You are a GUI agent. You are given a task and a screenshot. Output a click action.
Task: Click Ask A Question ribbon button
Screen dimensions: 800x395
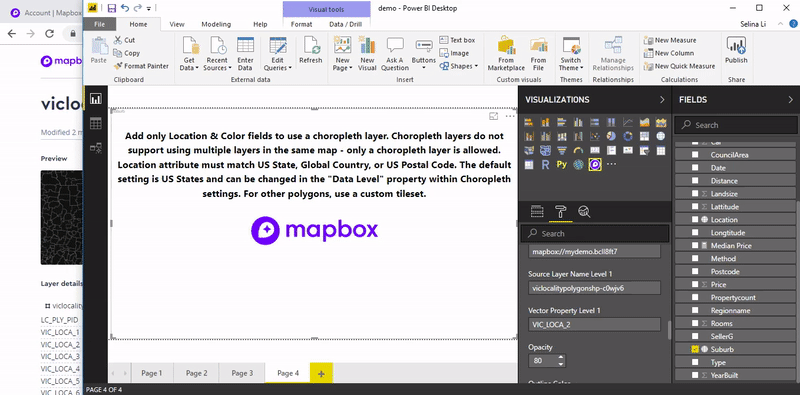coord(395,54)
